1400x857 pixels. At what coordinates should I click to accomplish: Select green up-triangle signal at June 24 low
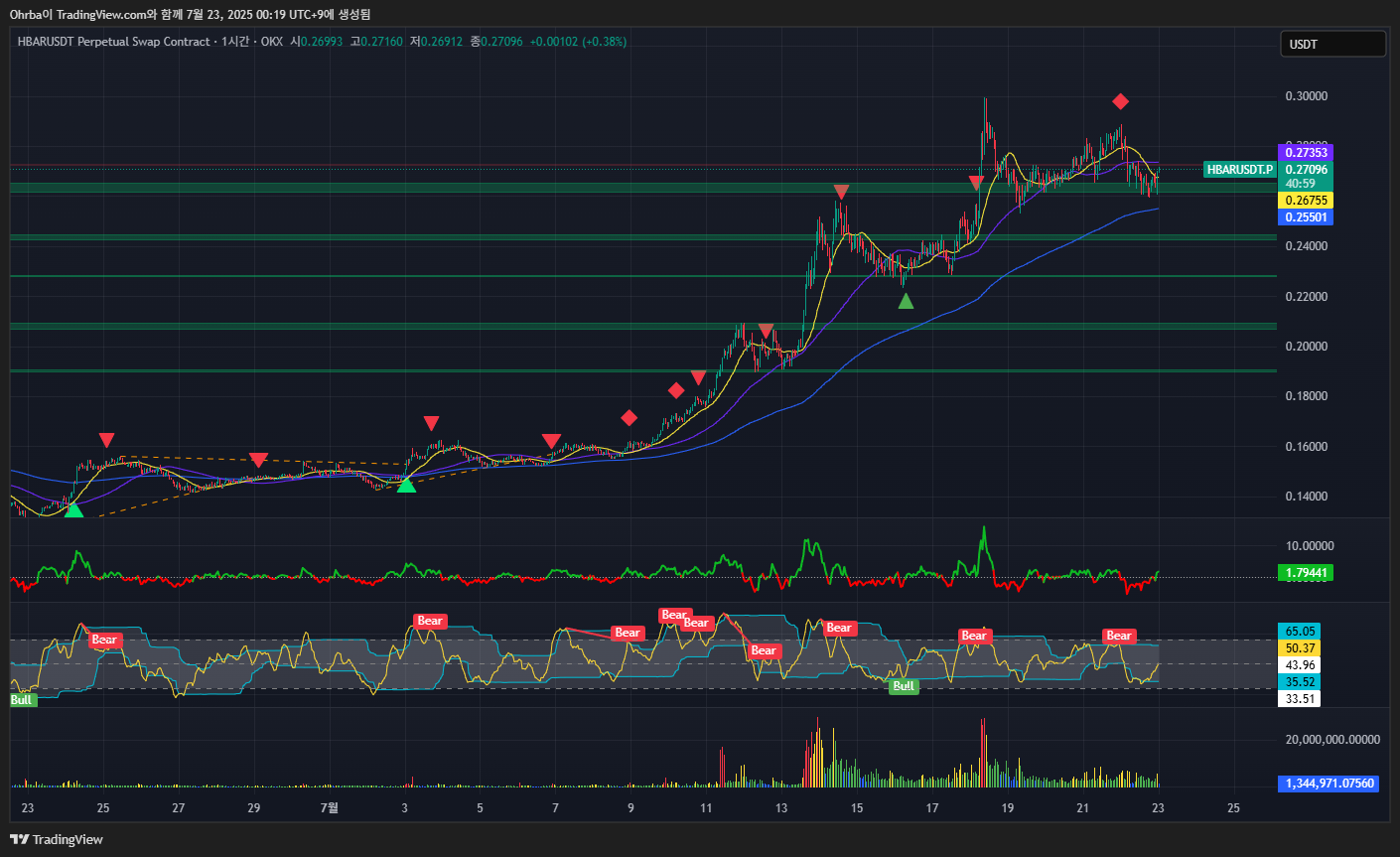(73, 508)
